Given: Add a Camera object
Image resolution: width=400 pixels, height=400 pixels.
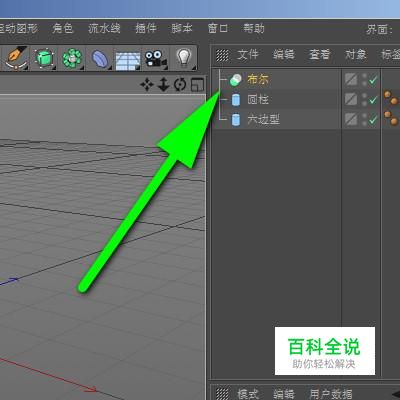Looking at the screenshot, I should [x=155, y=58].
